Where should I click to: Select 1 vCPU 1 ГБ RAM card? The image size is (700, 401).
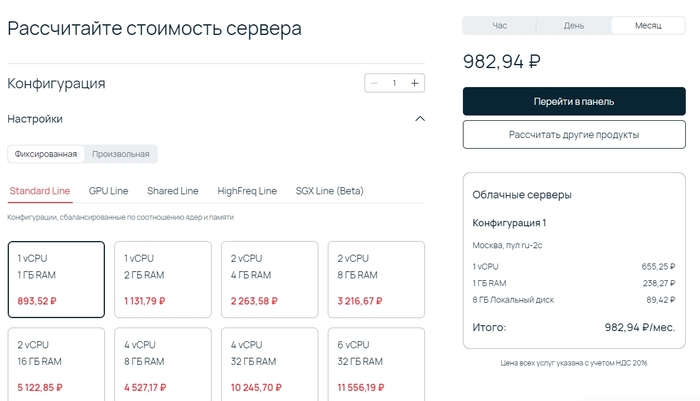tap(56, 279)
